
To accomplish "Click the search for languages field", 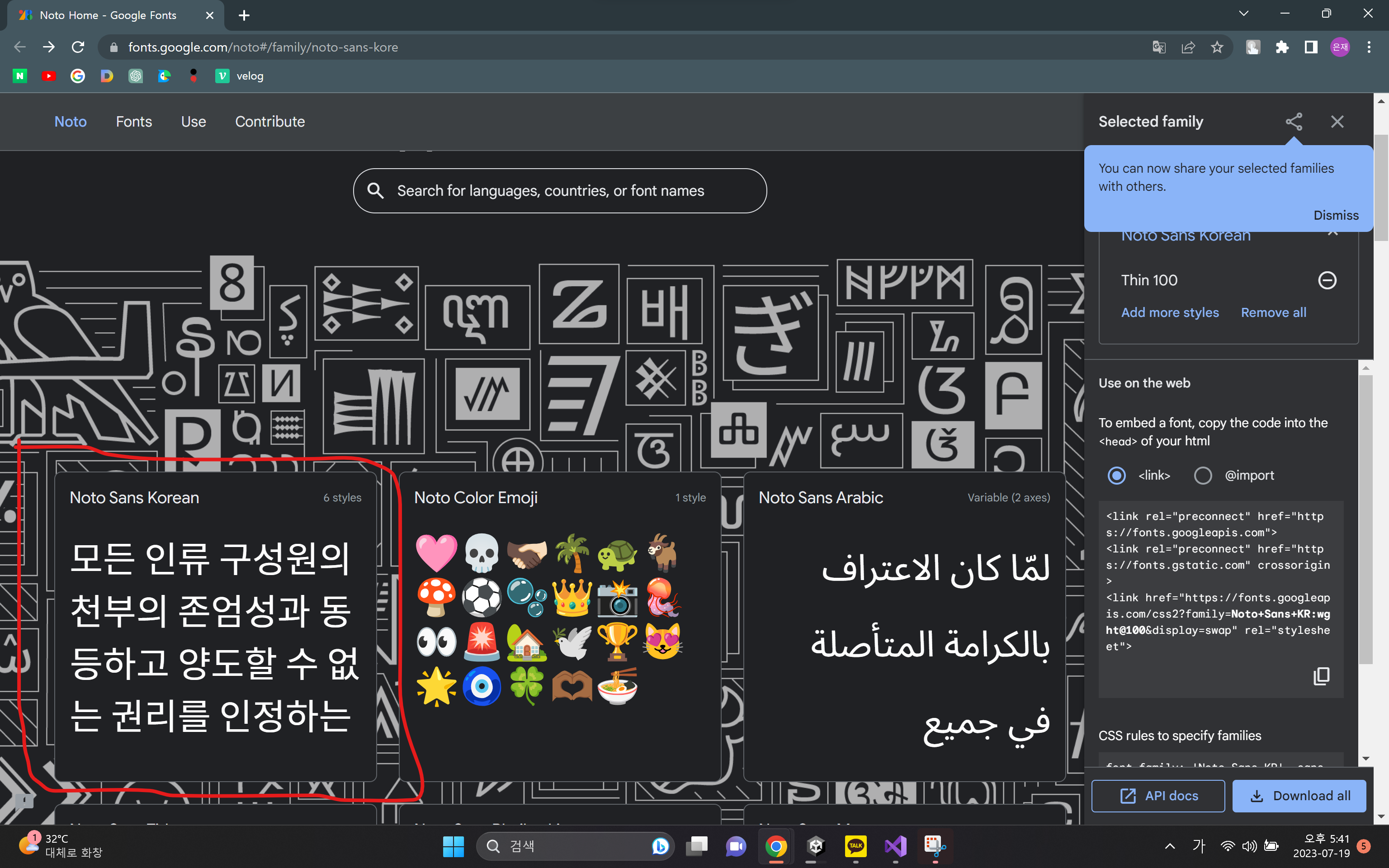I will 560,191.
